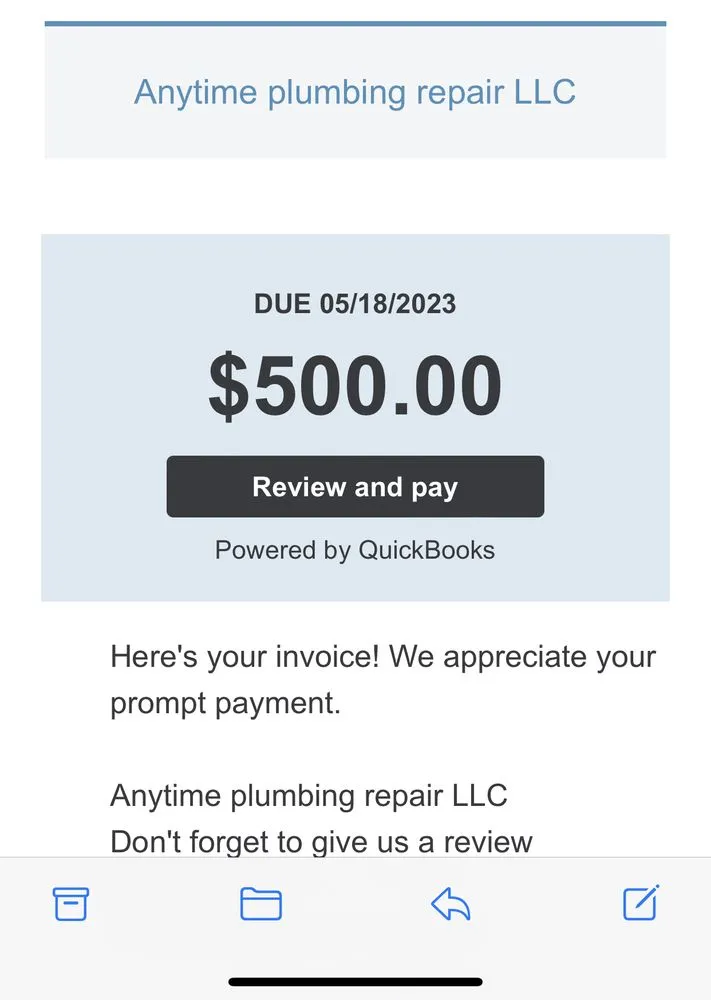Select the archive box icon on the left
Screen dimensions: 711x1000
[x=70, y=904]
